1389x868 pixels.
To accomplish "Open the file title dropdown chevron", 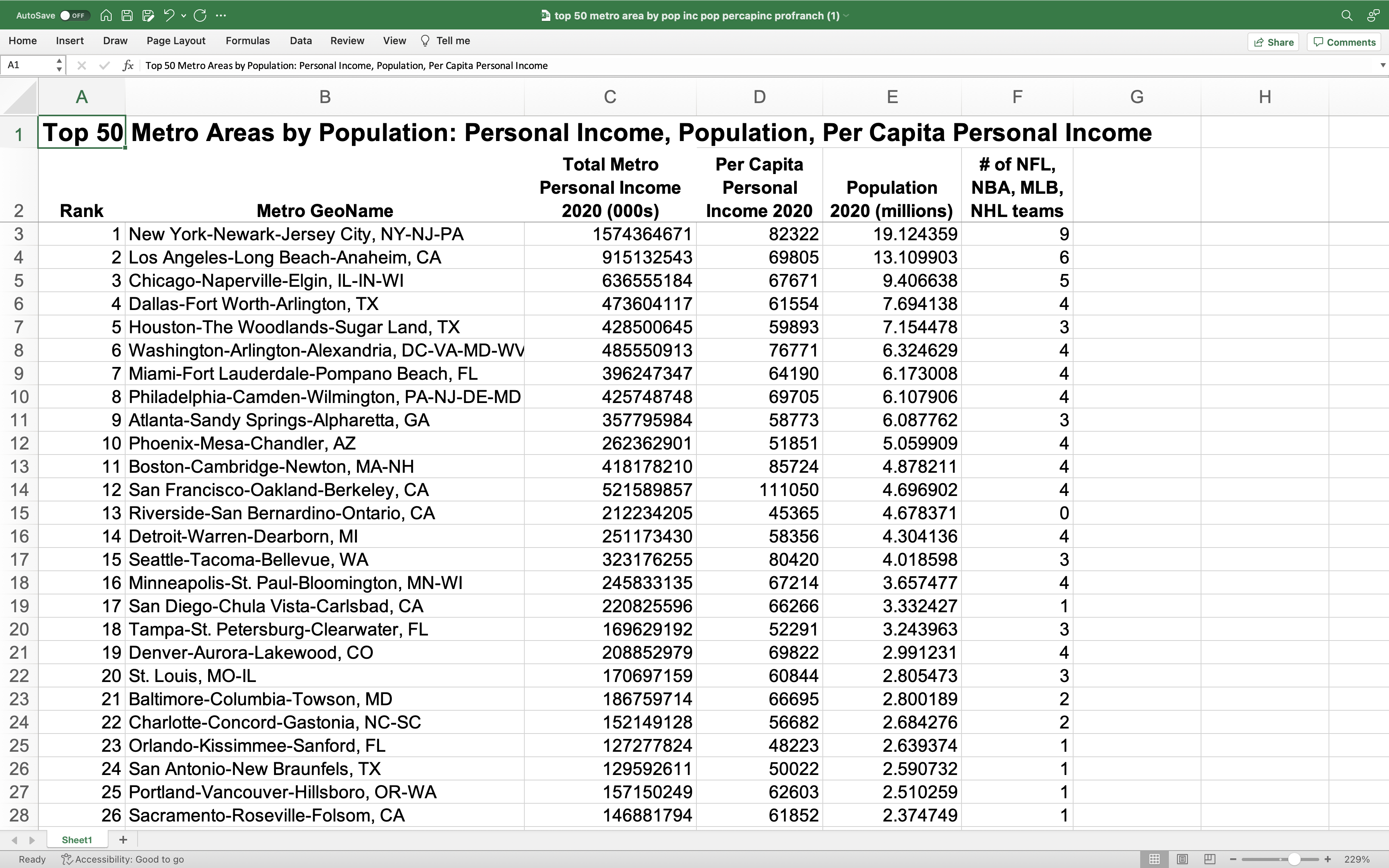I will (846, 15).
